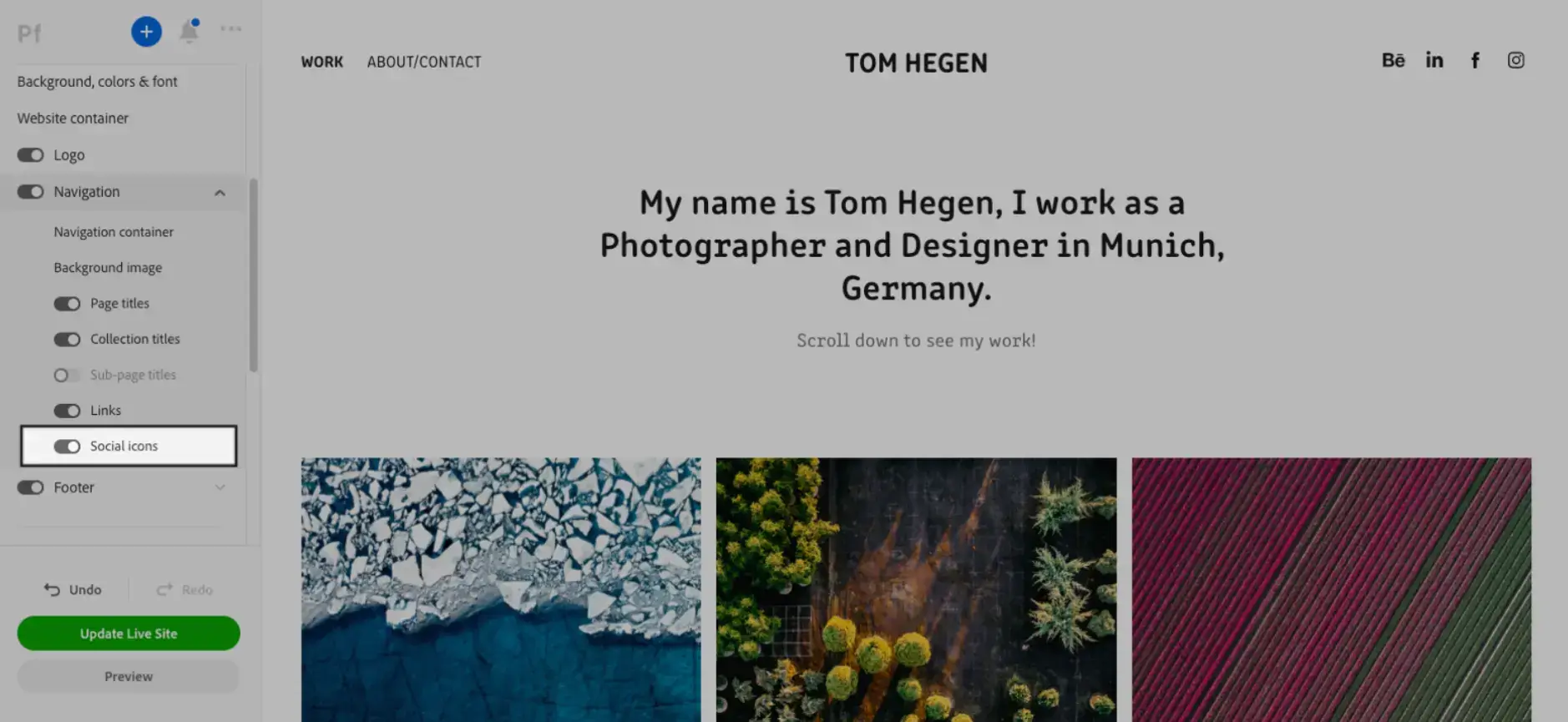Screen dimensions: 1568x722
Task: Toggle the Logo switch off
Action: click(x=31, y=155)
